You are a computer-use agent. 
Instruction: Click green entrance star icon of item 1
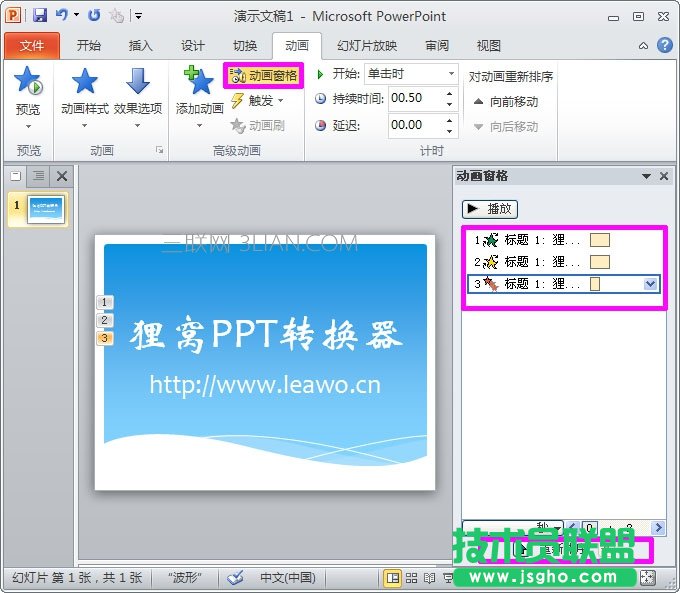tap(491, 240)
